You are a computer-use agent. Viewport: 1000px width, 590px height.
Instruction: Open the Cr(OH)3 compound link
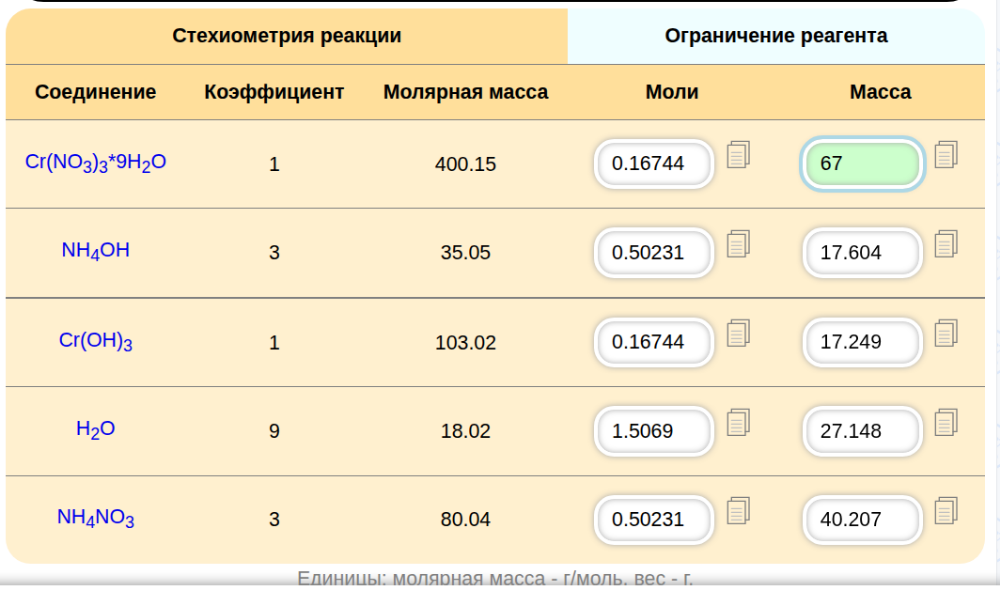95,340
